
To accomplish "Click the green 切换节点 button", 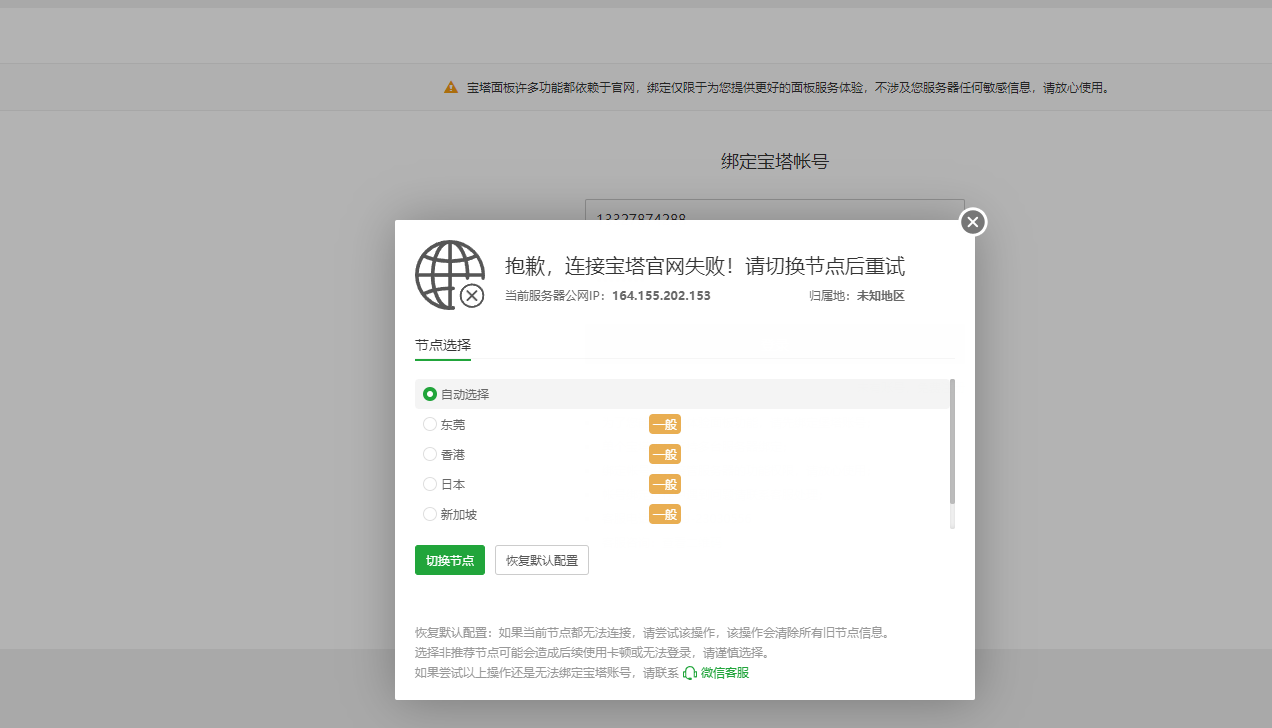I will pos(450,560).
